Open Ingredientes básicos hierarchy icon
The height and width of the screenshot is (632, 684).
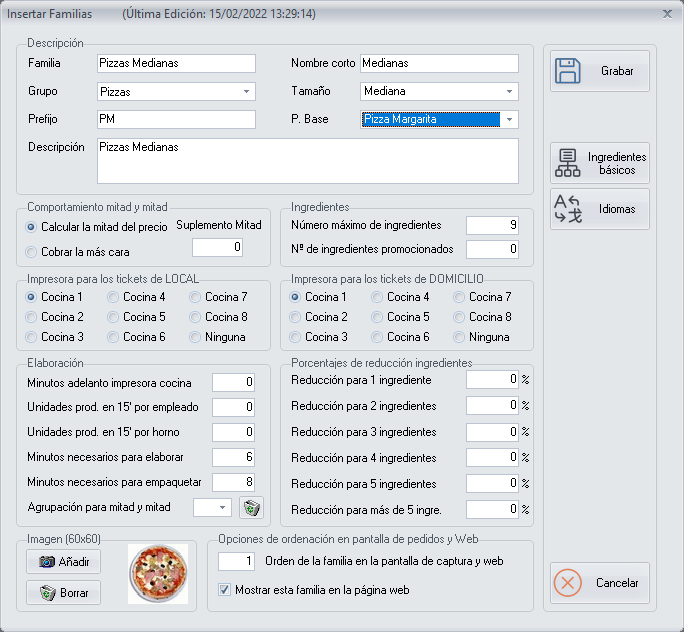click(567, 164)
